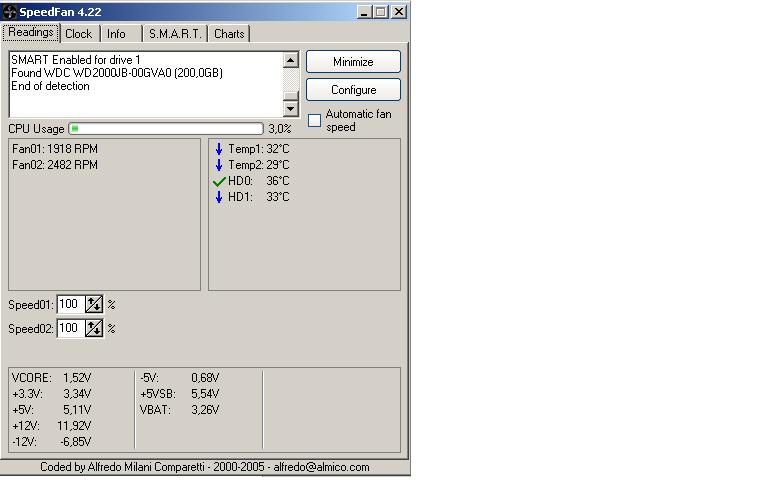Click the log scroll down arrow

(291, 108)
